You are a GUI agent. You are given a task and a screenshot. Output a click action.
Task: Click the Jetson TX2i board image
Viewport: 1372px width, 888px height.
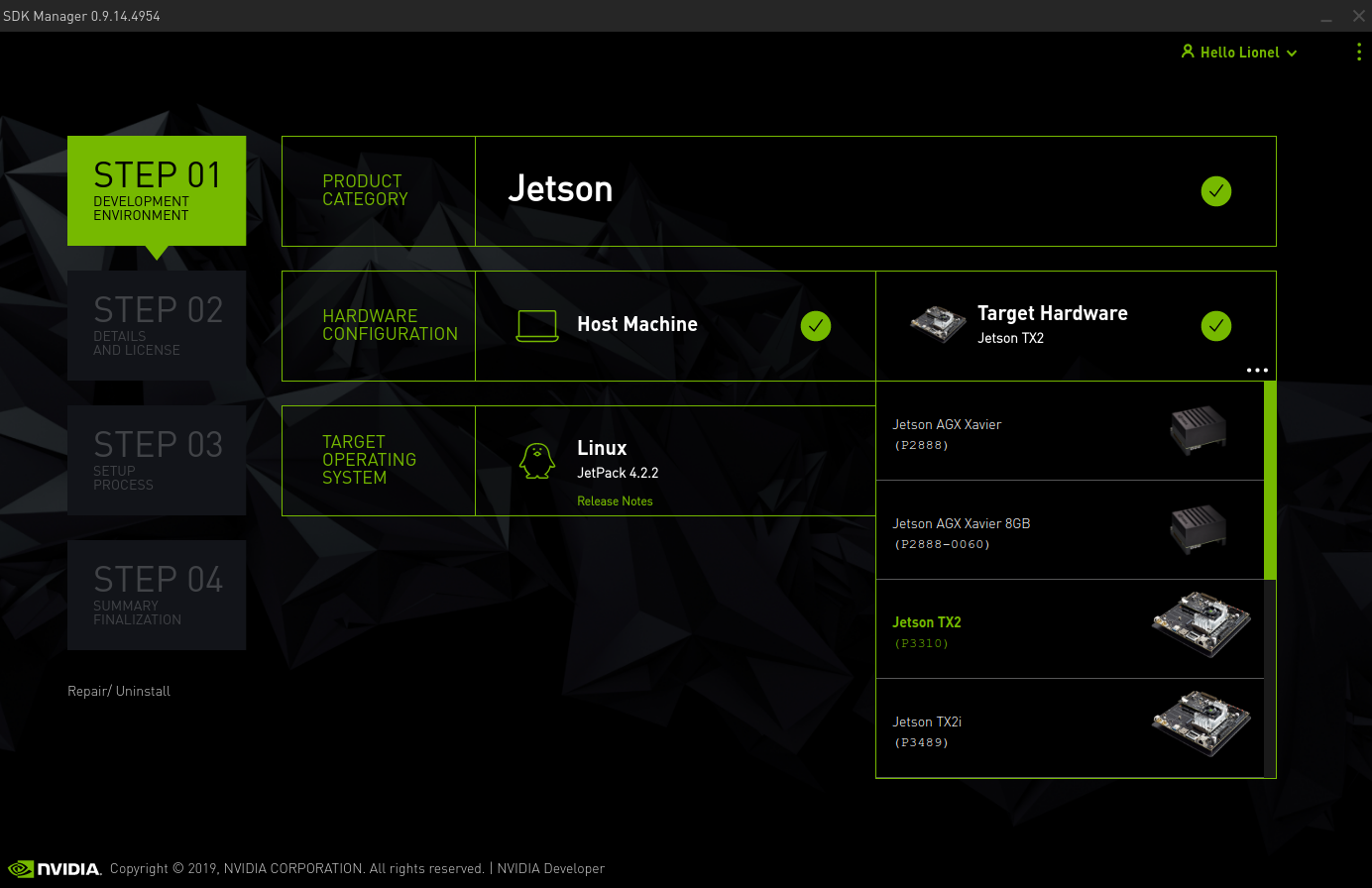tap(1201, 723)
